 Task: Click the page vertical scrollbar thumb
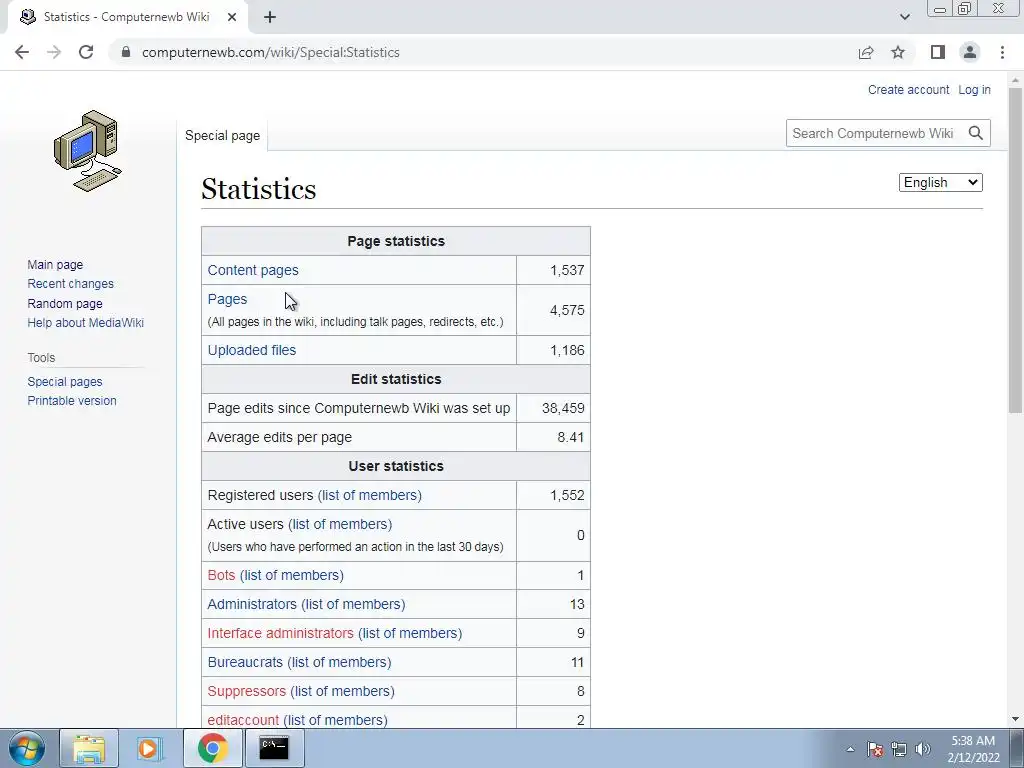1015,249
